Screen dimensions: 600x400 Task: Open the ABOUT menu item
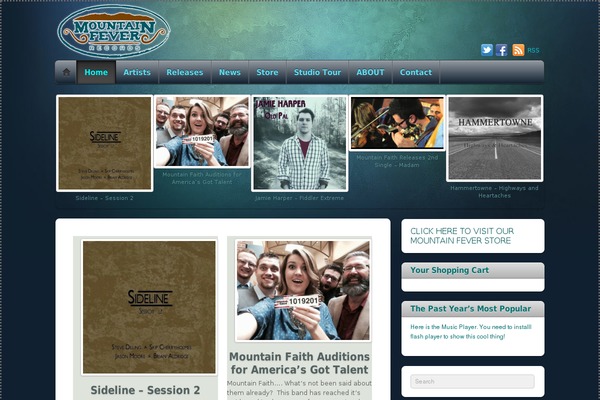[x=370, y=72]
